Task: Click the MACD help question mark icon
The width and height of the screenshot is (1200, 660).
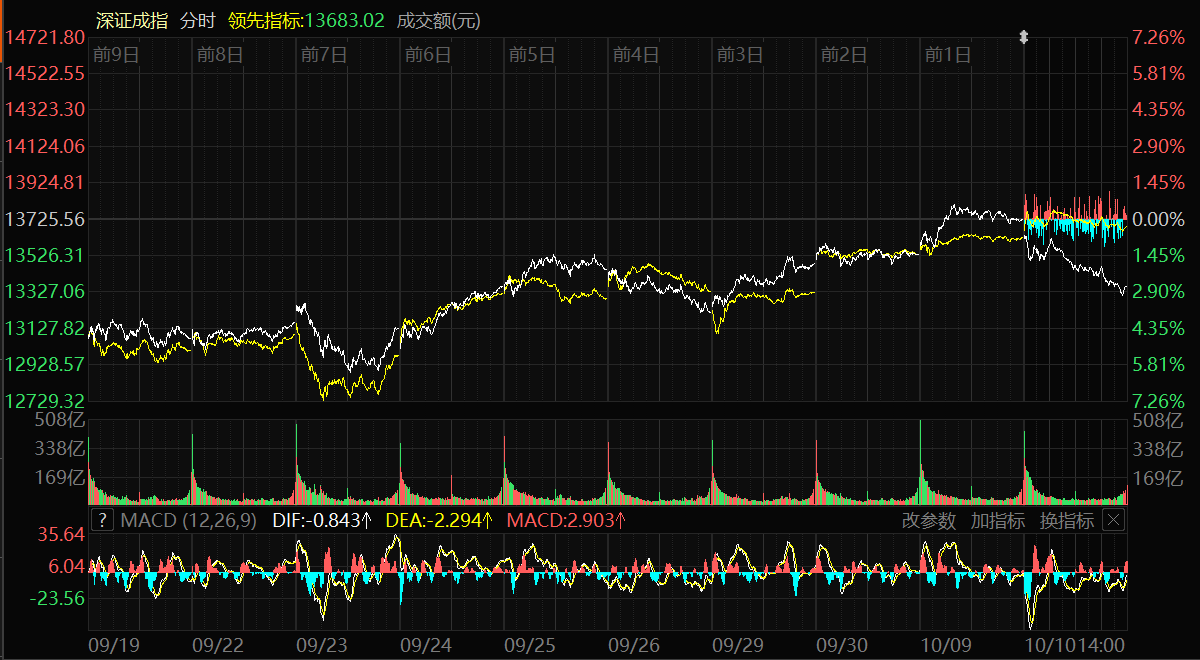Action: (101, 520)
